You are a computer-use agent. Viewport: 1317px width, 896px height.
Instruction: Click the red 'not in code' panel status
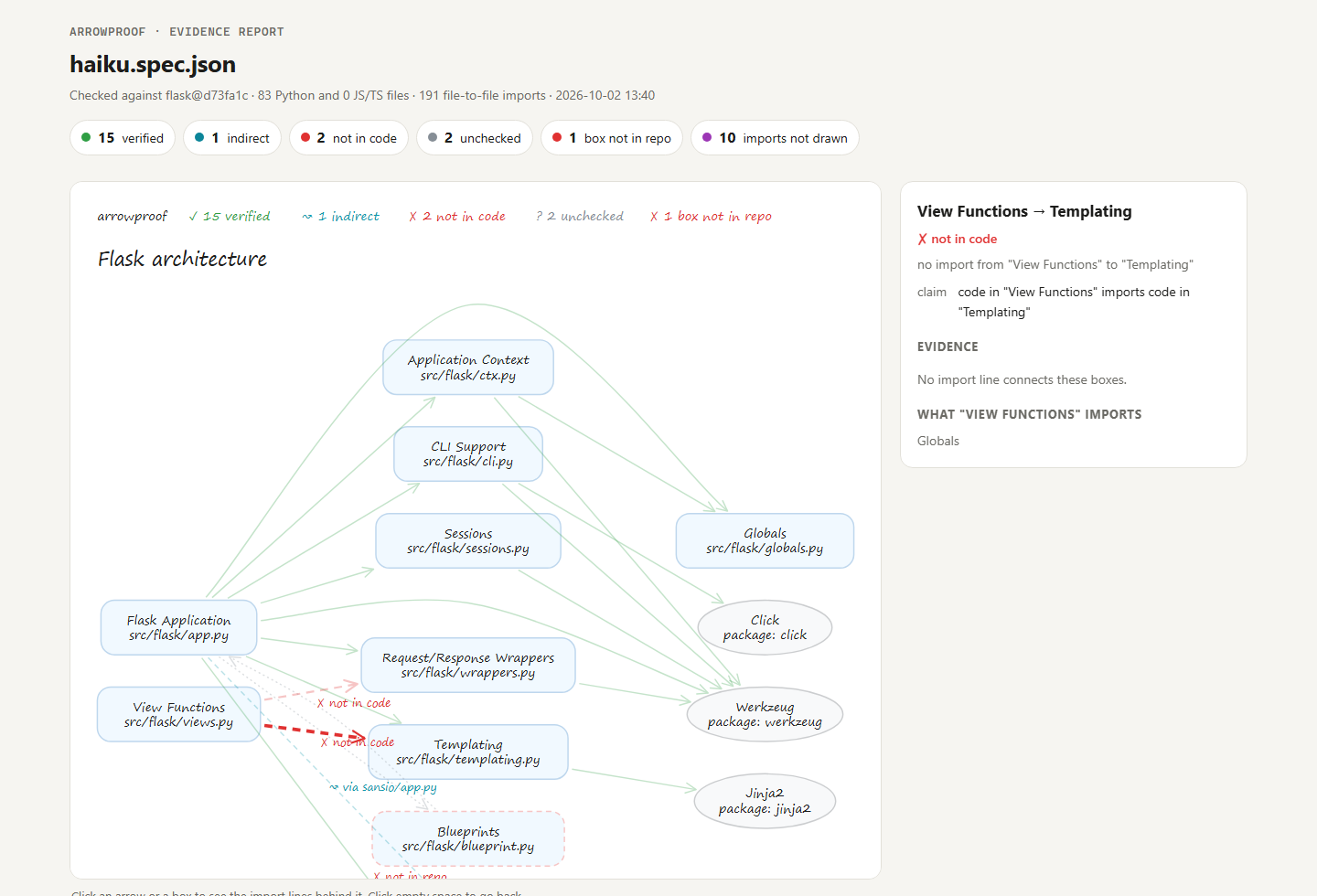tap(958, 239)
